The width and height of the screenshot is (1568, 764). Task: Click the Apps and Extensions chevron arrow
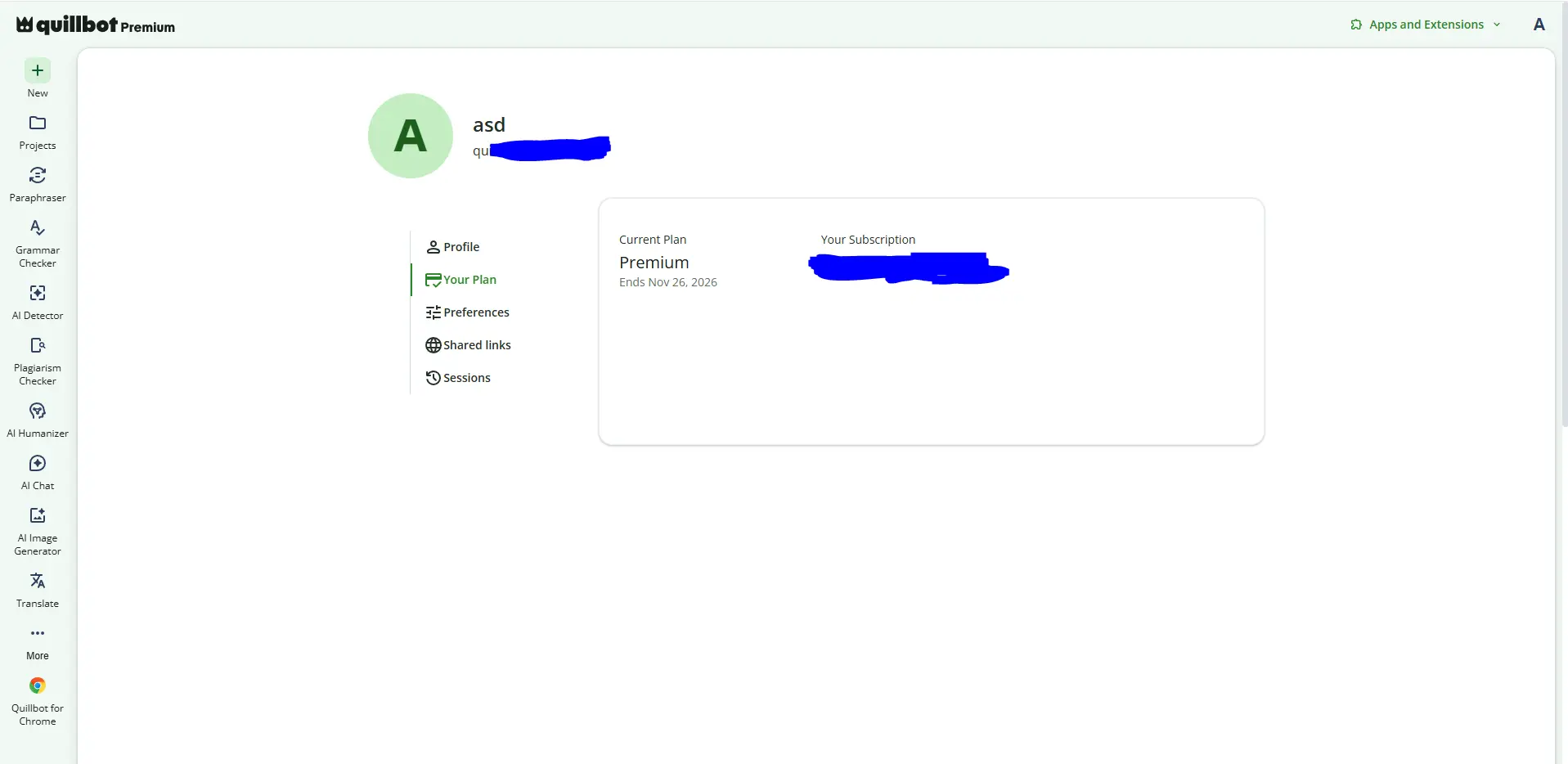point(1497,25)
